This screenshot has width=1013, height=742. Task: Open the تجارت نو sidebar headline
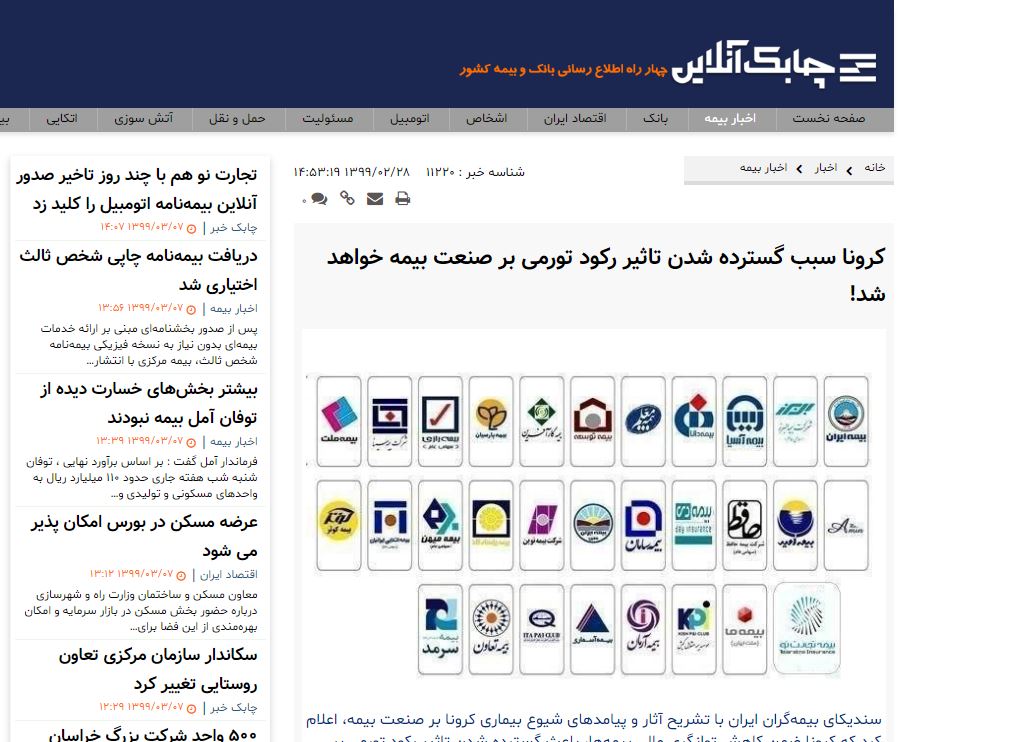(137, 189)
